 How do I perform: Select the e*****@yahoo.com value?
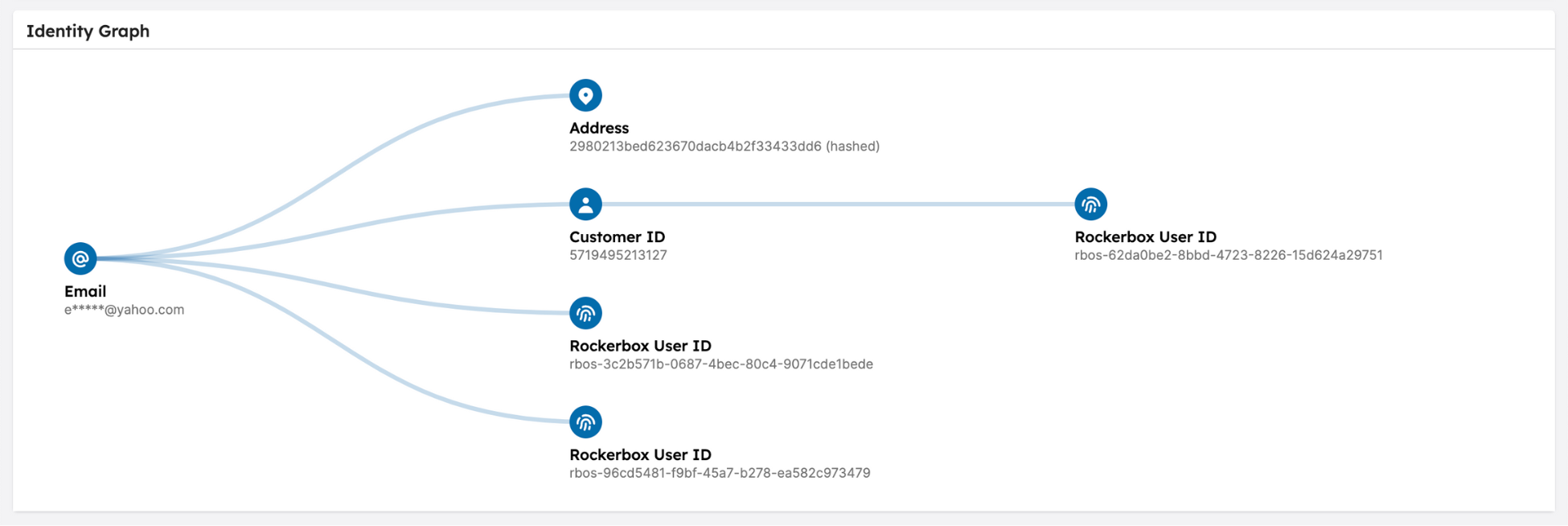coord(125,310)
